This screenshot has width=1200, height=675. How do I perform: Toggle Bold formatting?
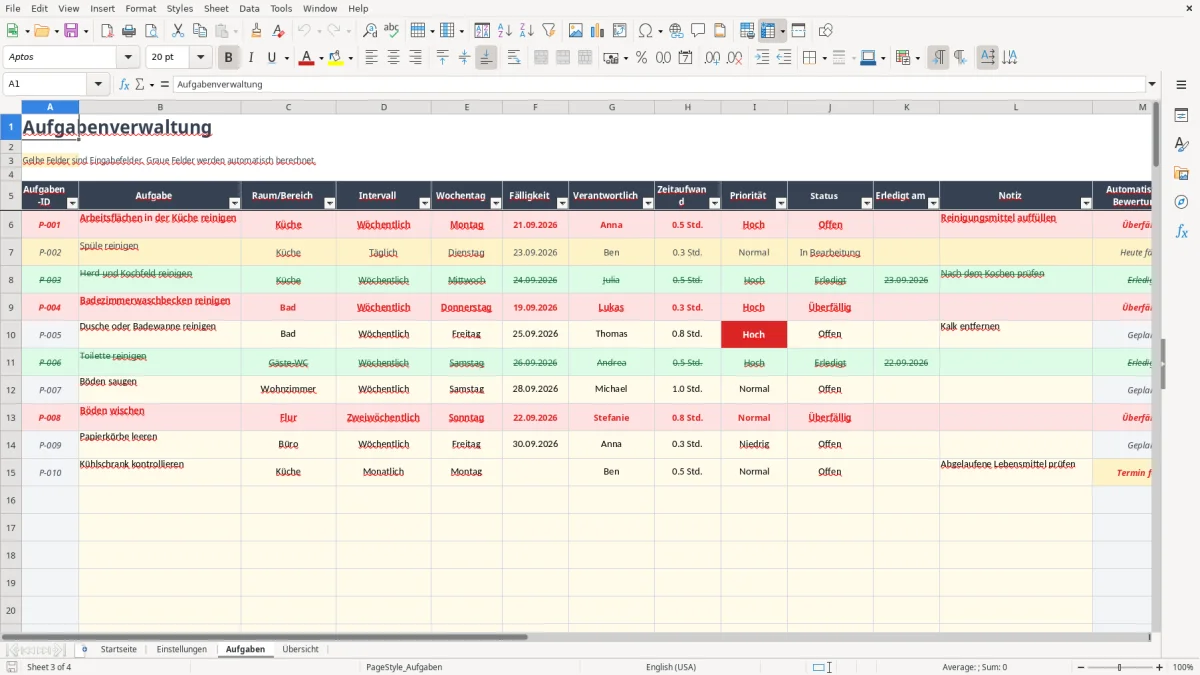click(228, 58)
